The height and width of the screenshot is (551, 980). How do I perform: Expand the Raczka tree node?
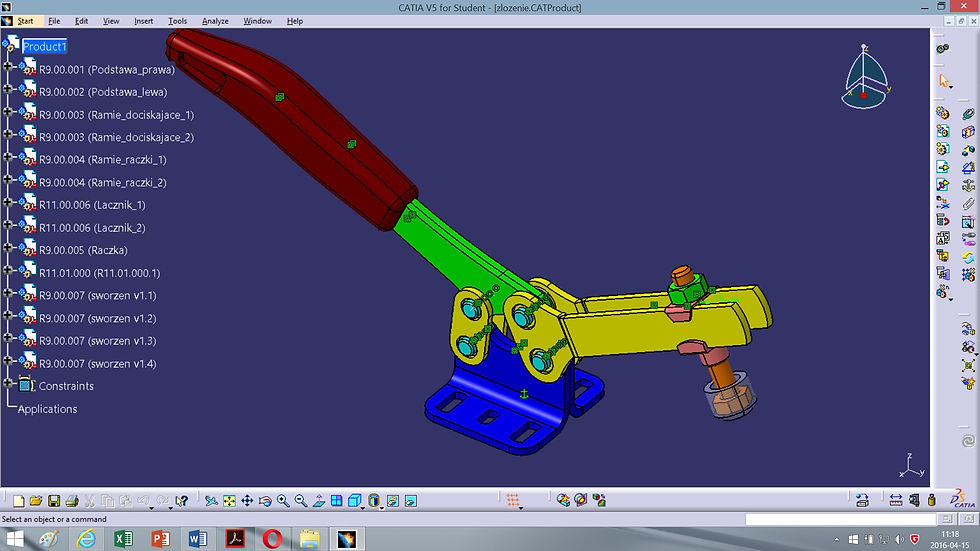(x=8, y=247)
